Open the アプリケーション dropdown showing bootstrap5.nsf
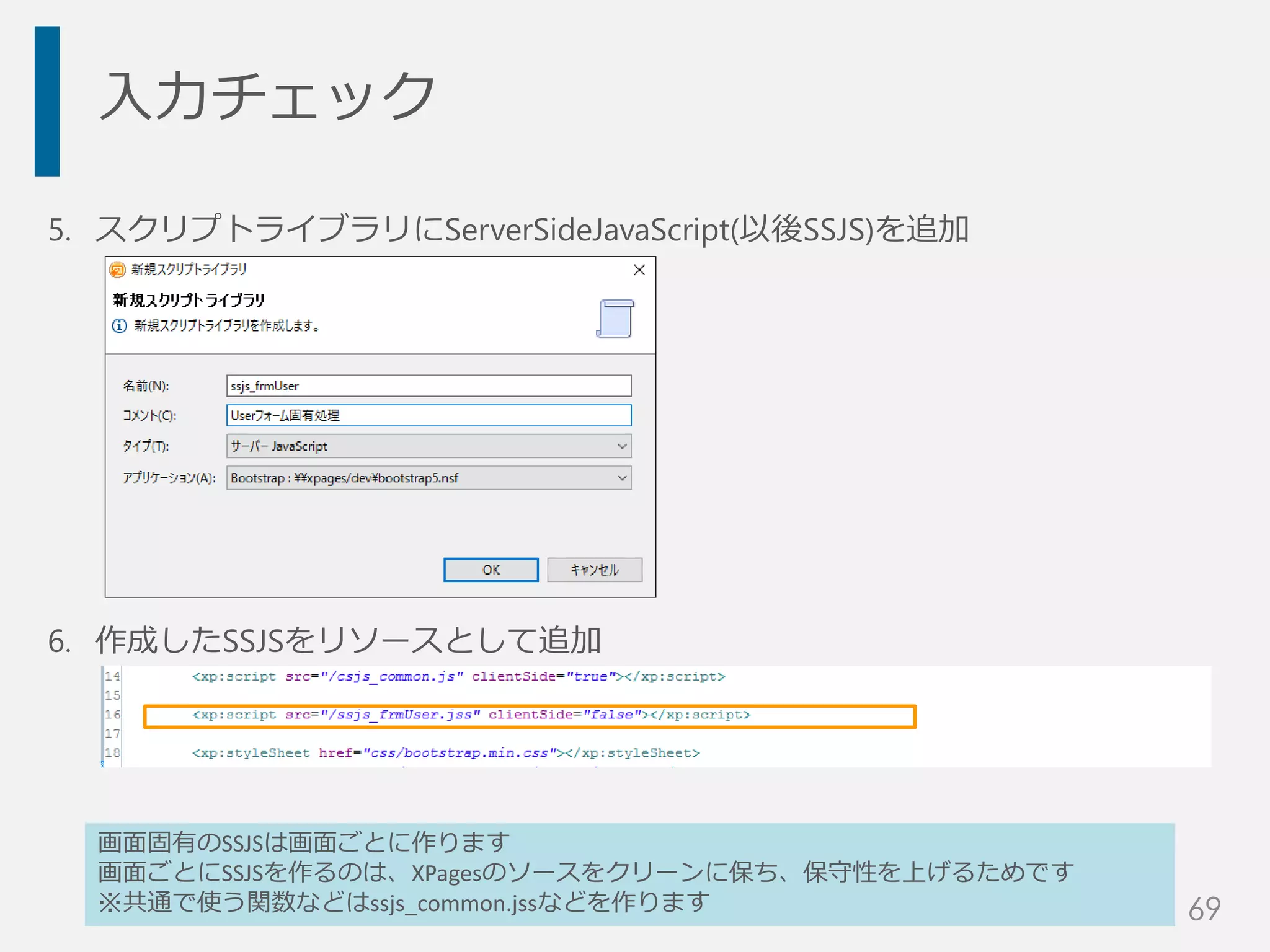Image resolution: width=1270 pixels, height=952 pixels. click(429, 478)
